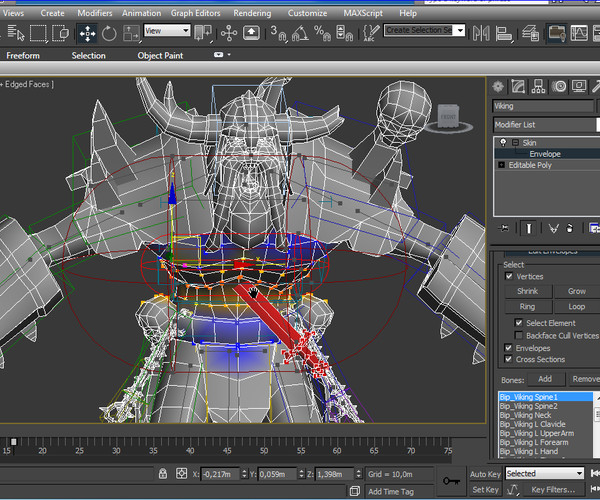The image size is (600, 500).
Task: Uncheck the Cross Sections checkbox
Action: [508, 359]
